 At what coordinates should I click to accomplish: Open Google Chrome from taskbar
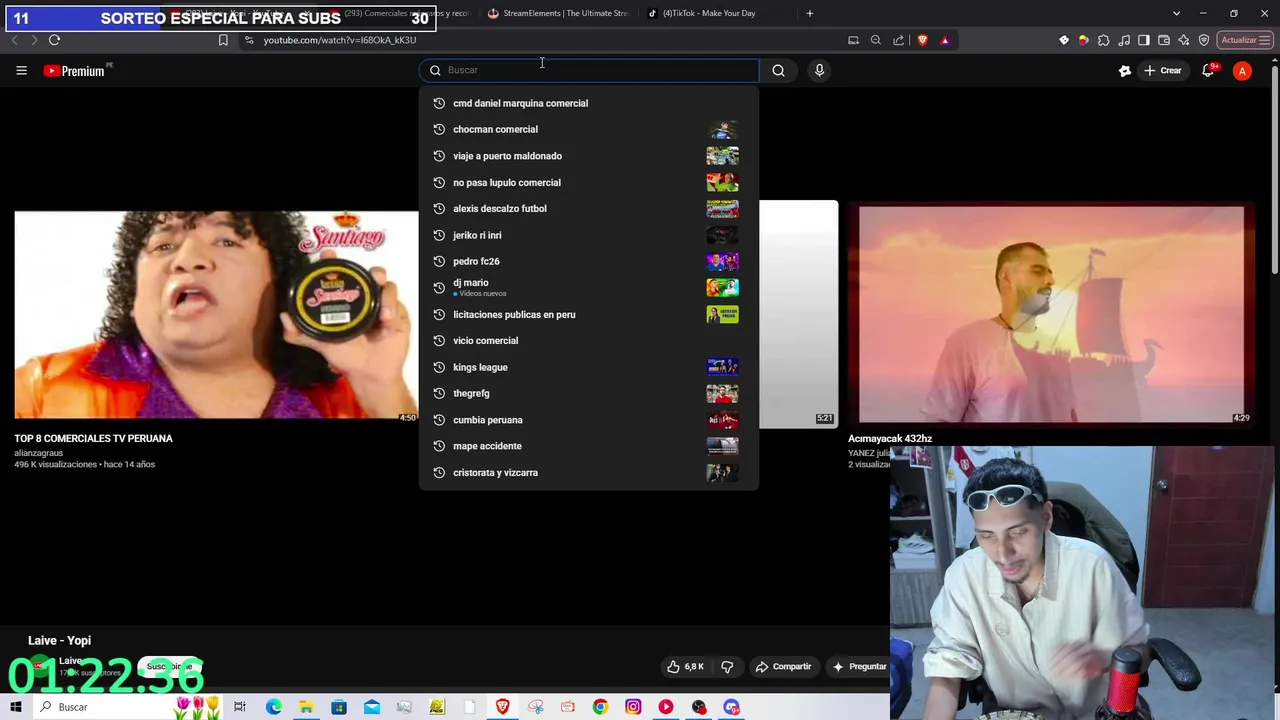(600, 707)
